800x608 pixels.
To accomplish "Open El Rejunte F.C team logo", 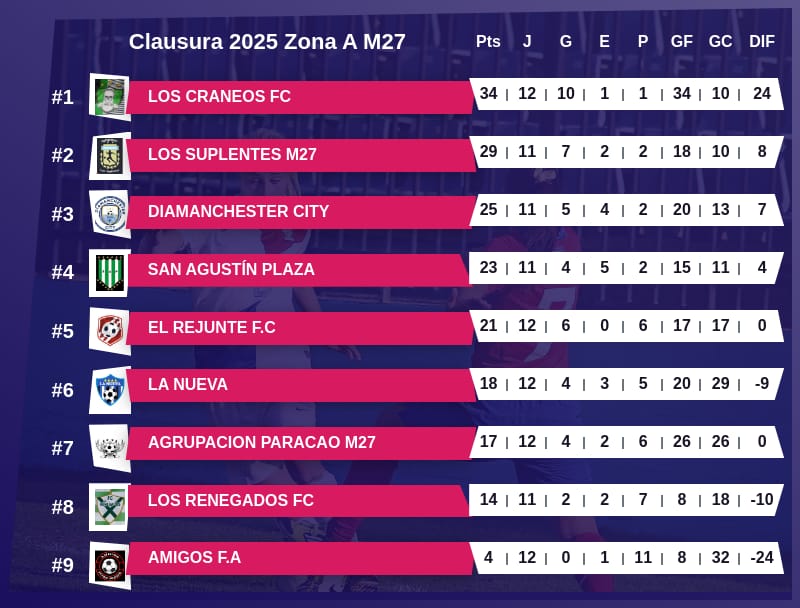I will 110,329.
